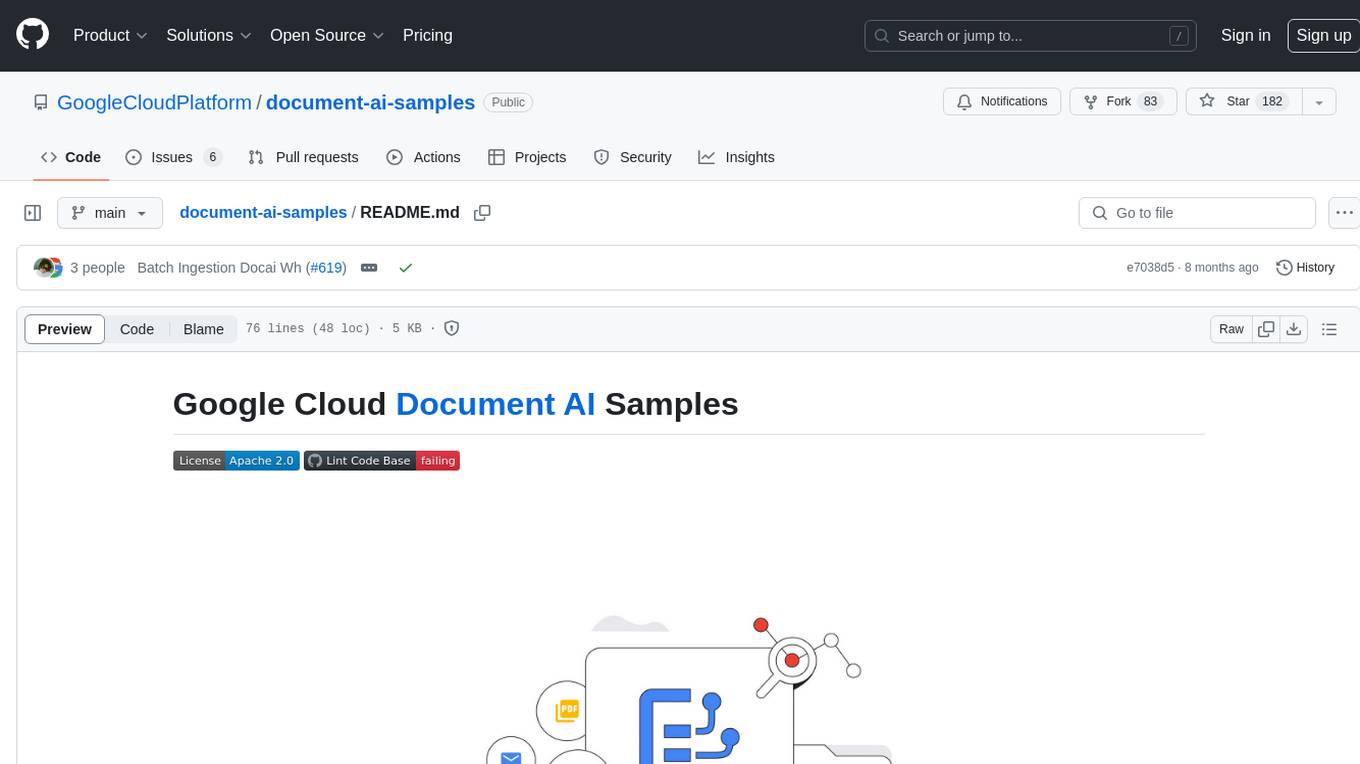Select the Blame view toggle

tap(203, 329)
